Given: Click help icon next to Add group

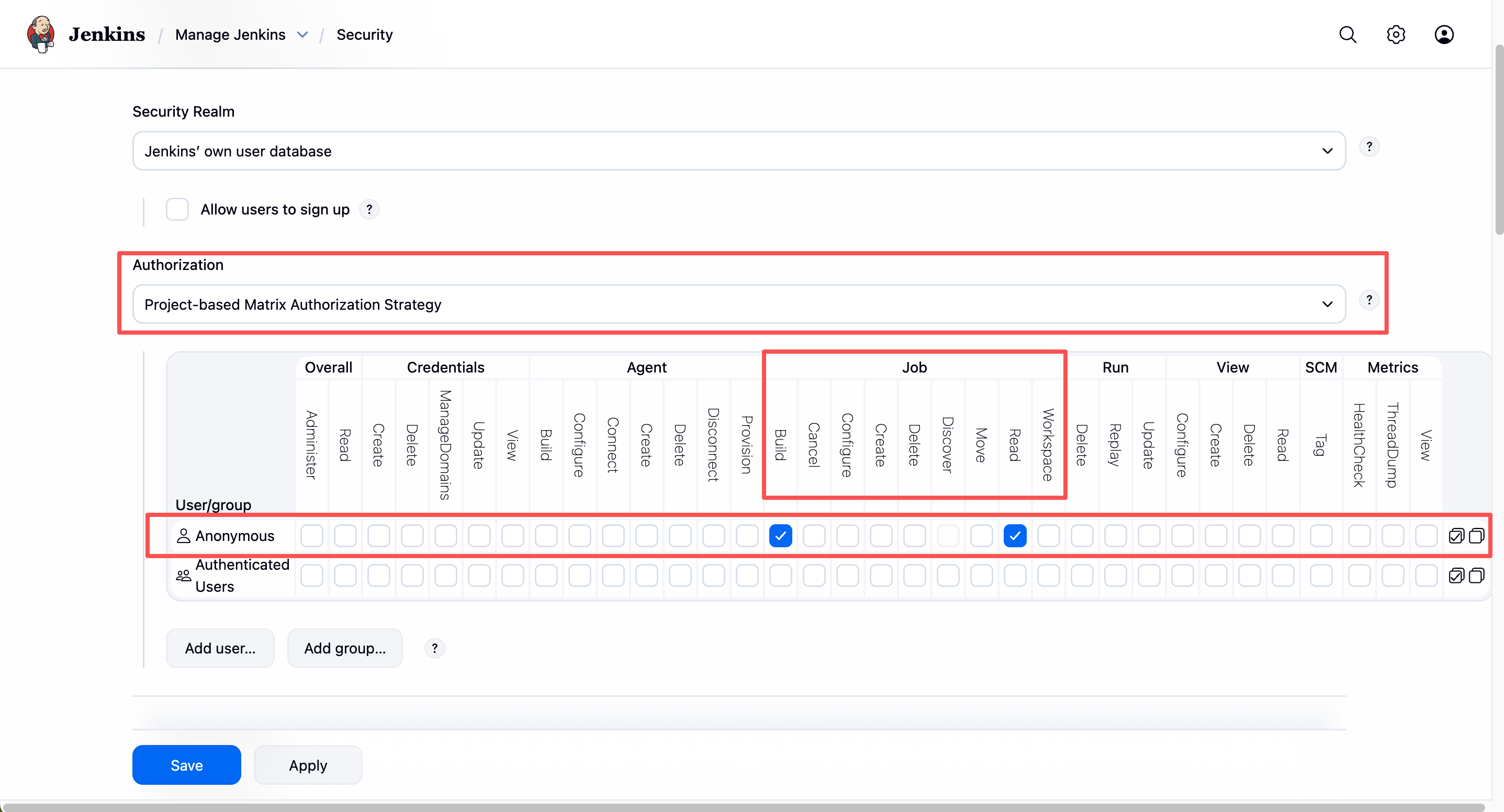Looking at the screenshot, I should coord(434,648).
